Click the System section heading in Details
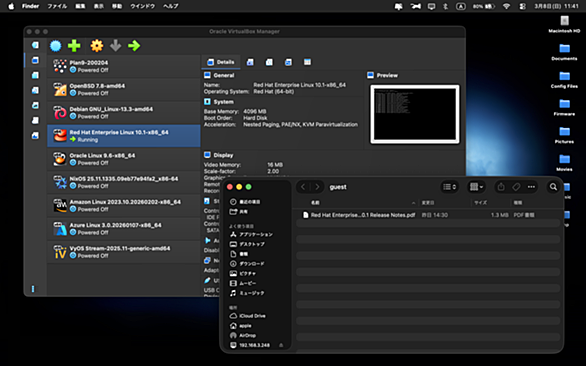 pyautogui.click(x=223, y=102)
